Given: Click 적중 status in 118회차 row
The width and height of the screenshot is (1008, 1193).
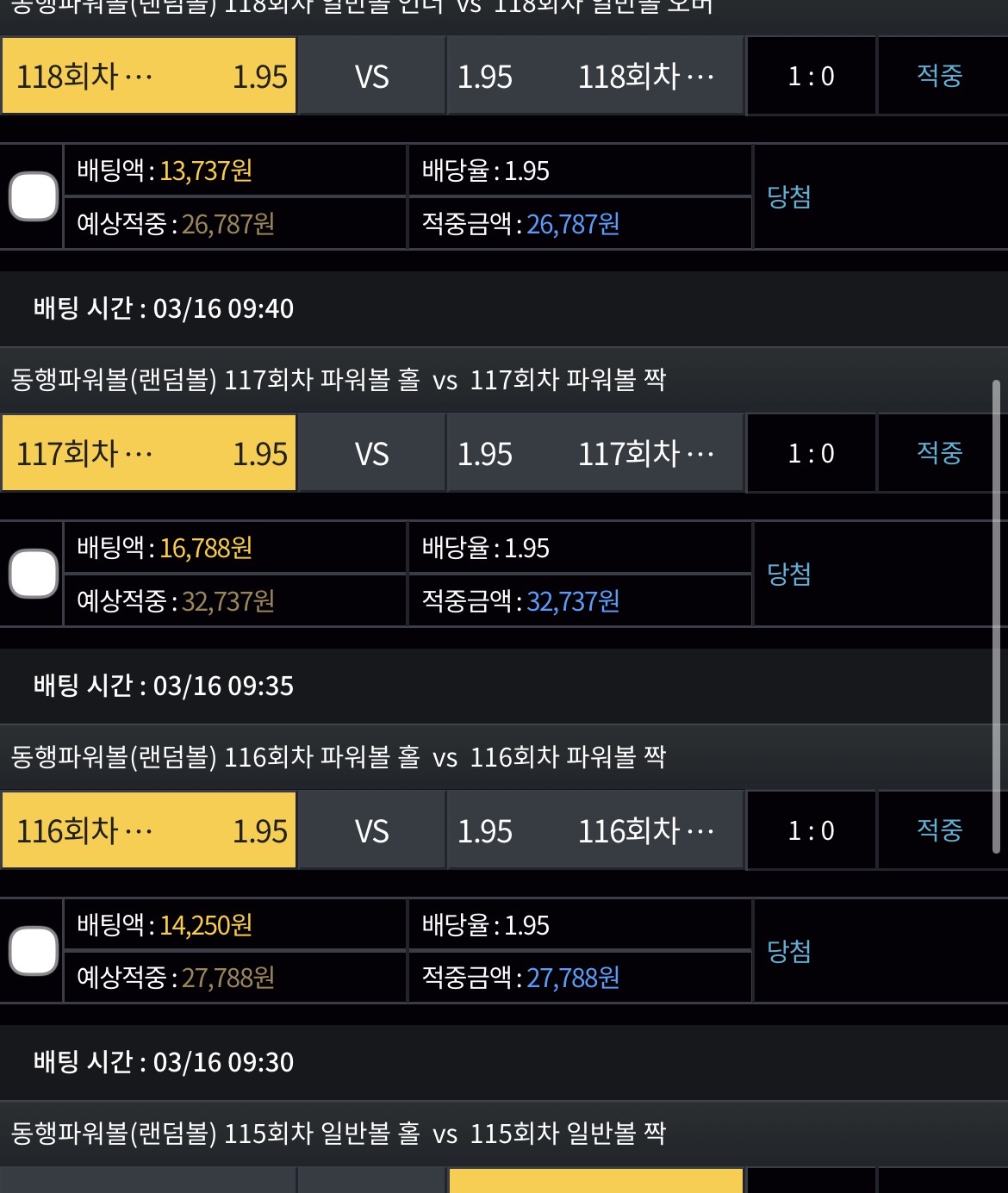Looking at the screenshot, I should (939, 76).
